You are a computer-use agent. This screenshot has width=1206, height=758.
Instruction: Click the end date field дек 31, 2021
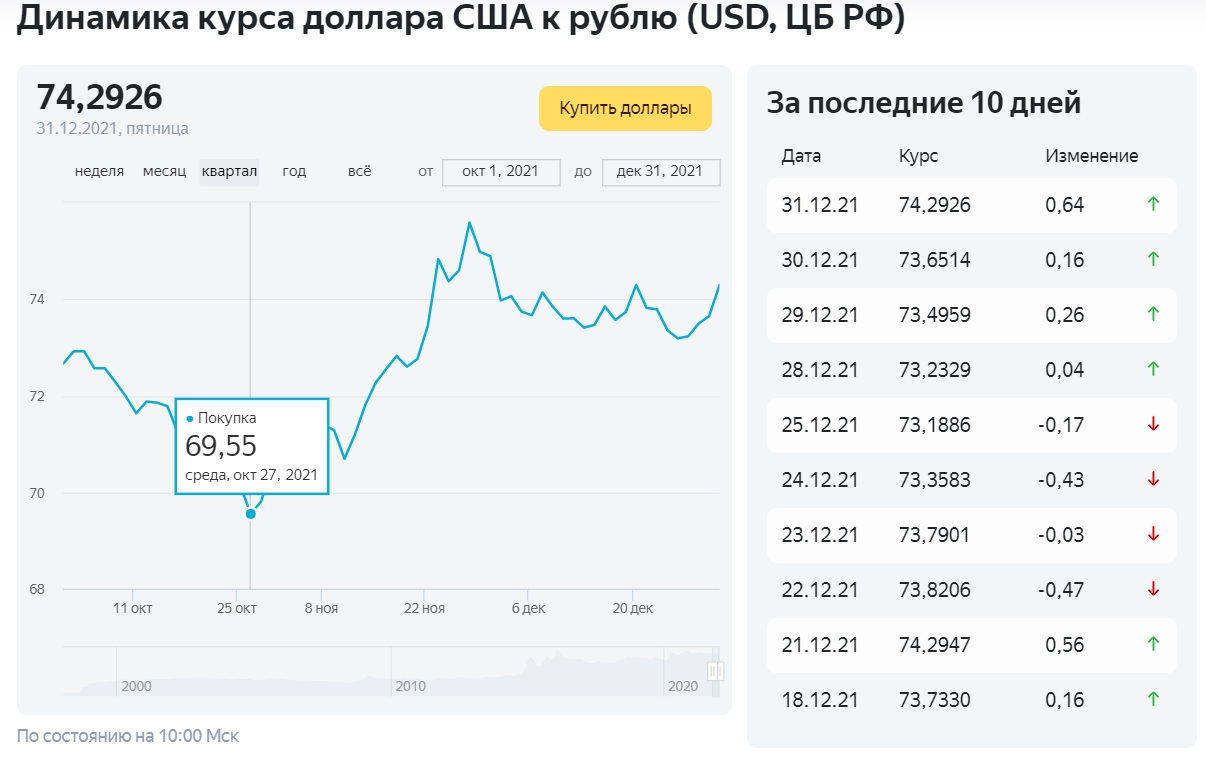pyautogui.click(x=660, y=171)
